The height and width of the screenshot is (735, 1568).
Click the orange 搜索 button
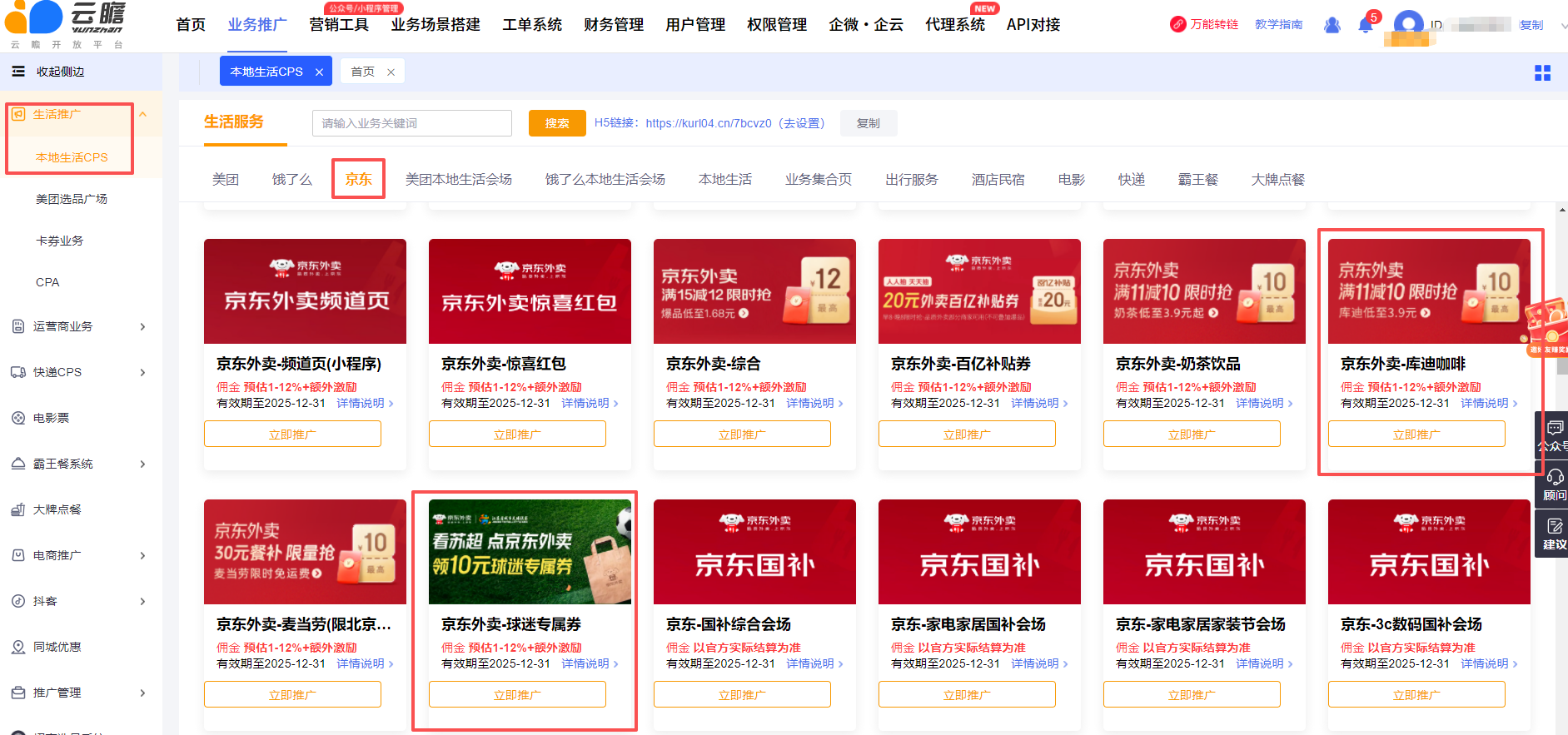tap(557, 123)
